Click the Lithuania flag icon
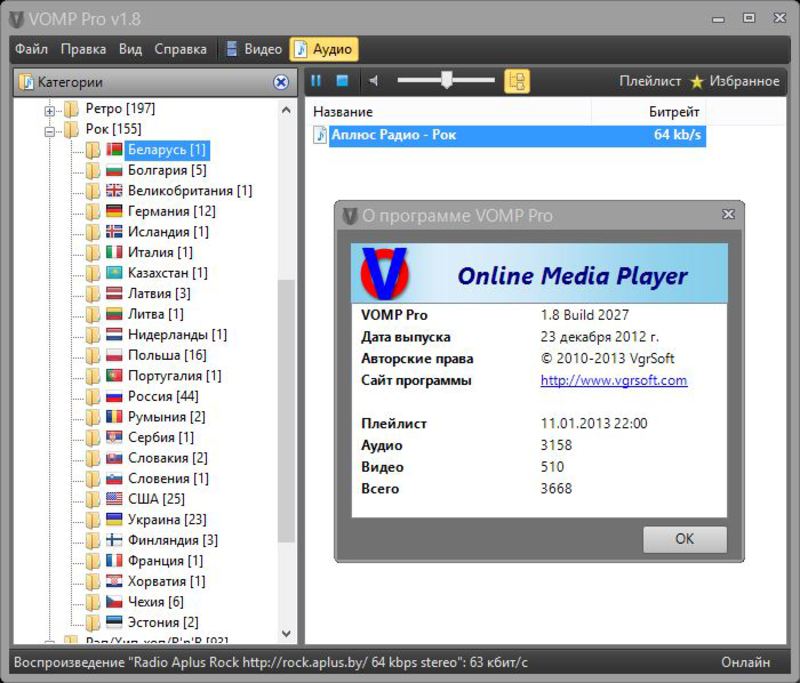Image resolution: width=800 pixels, height=683 pixels. (x=114, y=314)
